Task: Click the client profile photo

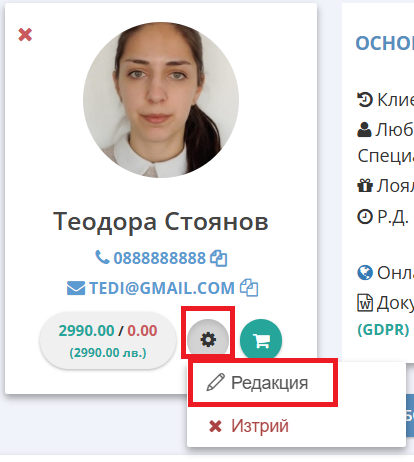Action: 161,100
